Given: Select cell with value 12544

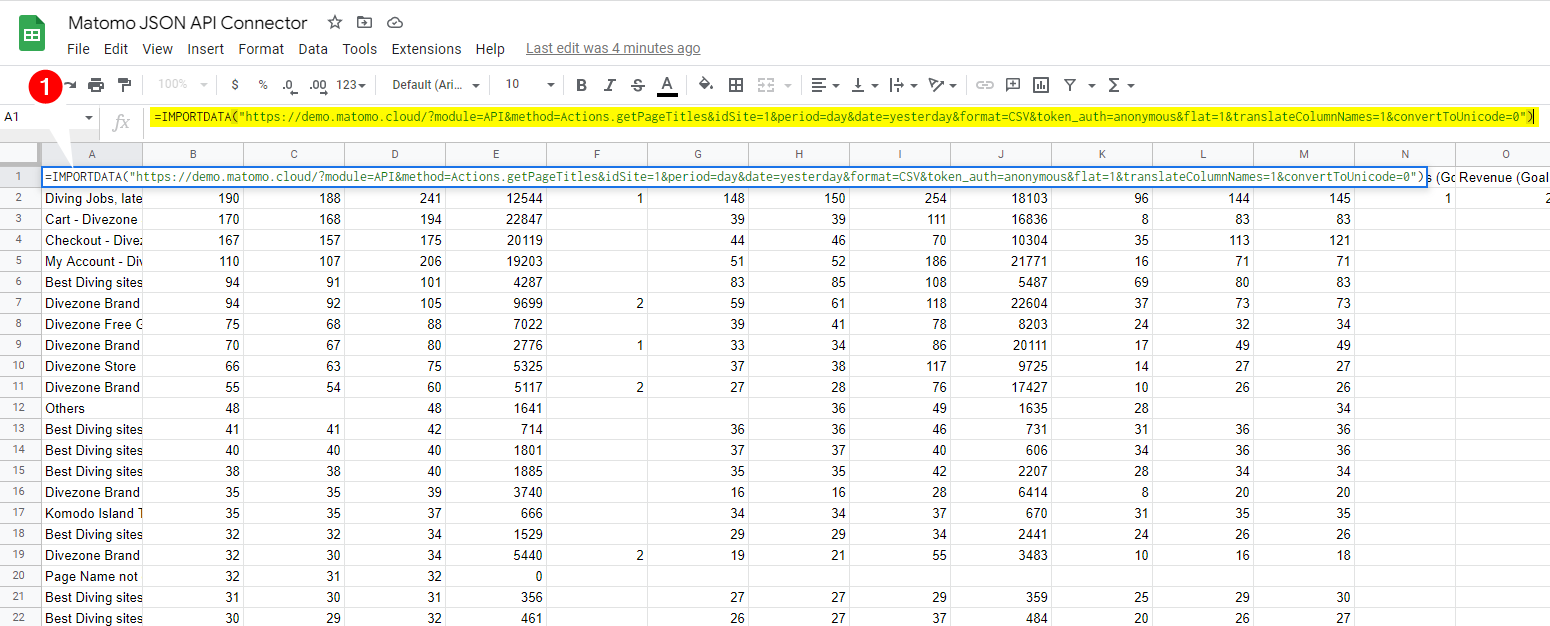Looking at the screenshot, I should pyautogui.click(x=496, y=198).
